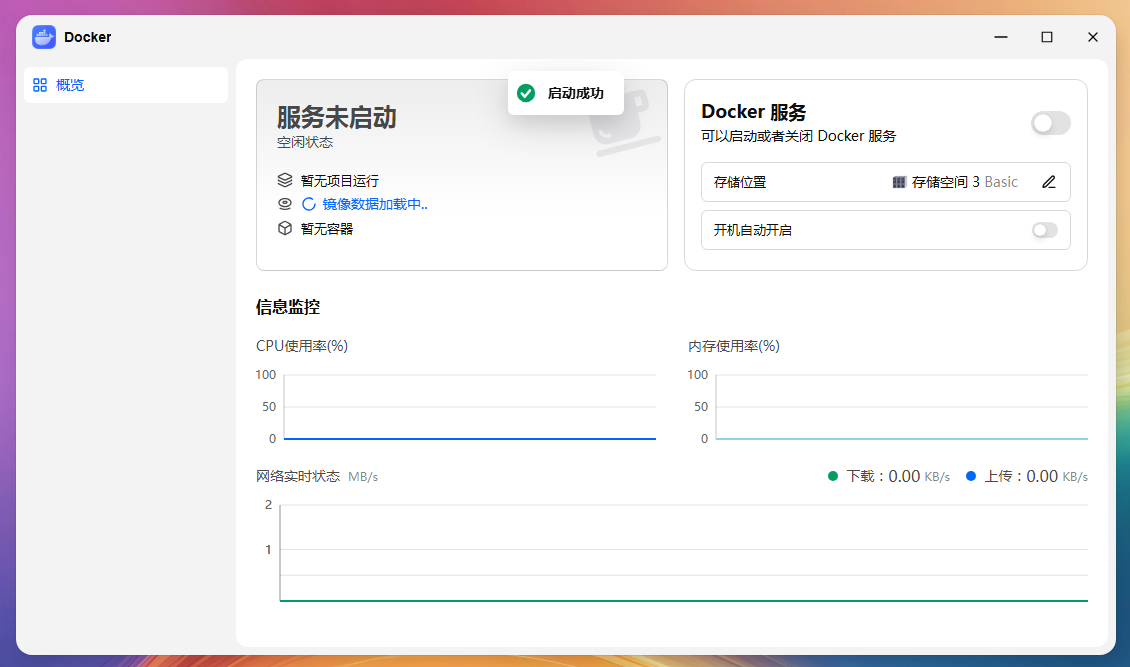1130x667 pixels.
Task: Click the CPU使用率(%) chart title
Action: coord(302,346)
